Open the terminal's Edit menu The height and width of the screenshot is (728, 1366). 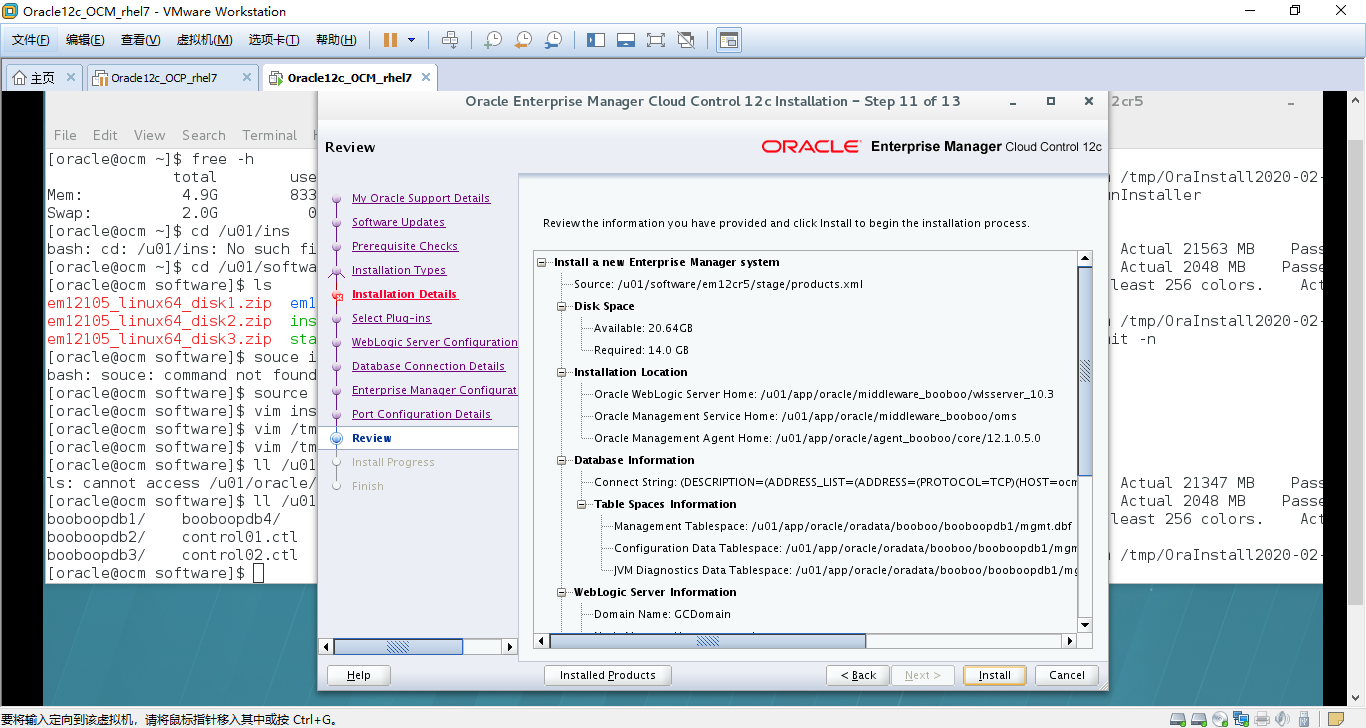[105, 135]
